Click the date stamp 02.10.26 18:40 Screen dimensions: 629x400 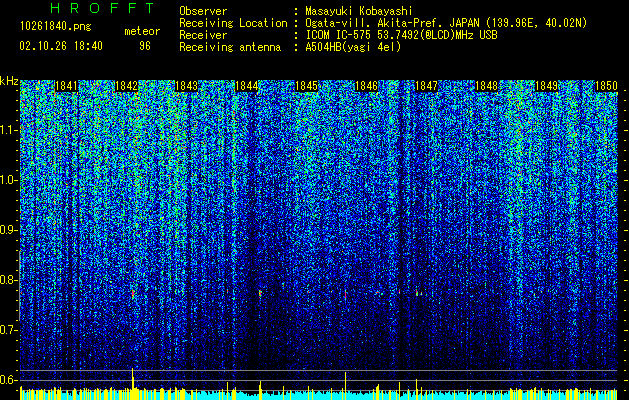coord(61,46)
